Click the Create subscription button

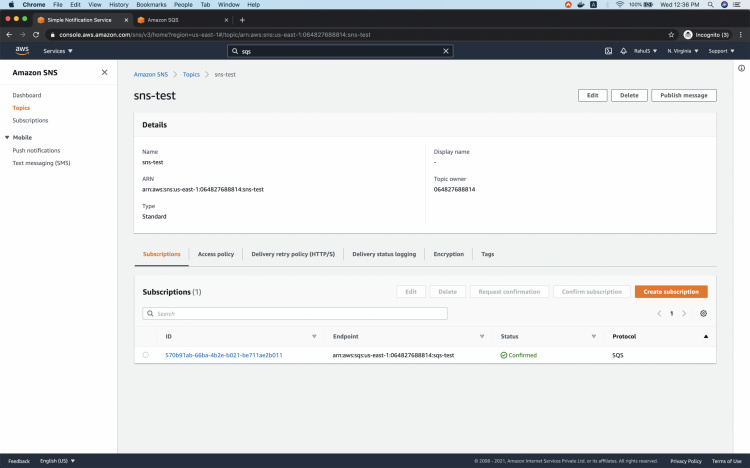(x=670, y=291)
